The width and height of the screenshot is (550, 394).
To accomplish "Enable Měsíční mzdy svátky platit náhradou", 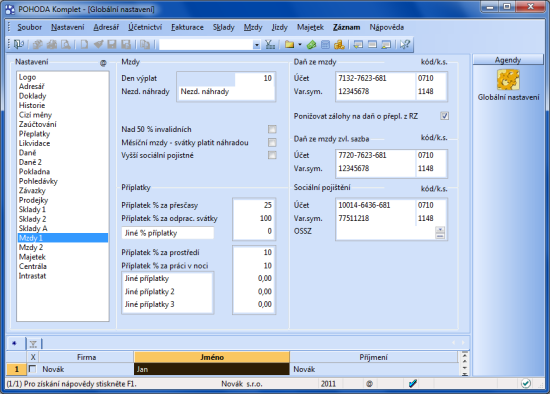I will click(272, 142).
